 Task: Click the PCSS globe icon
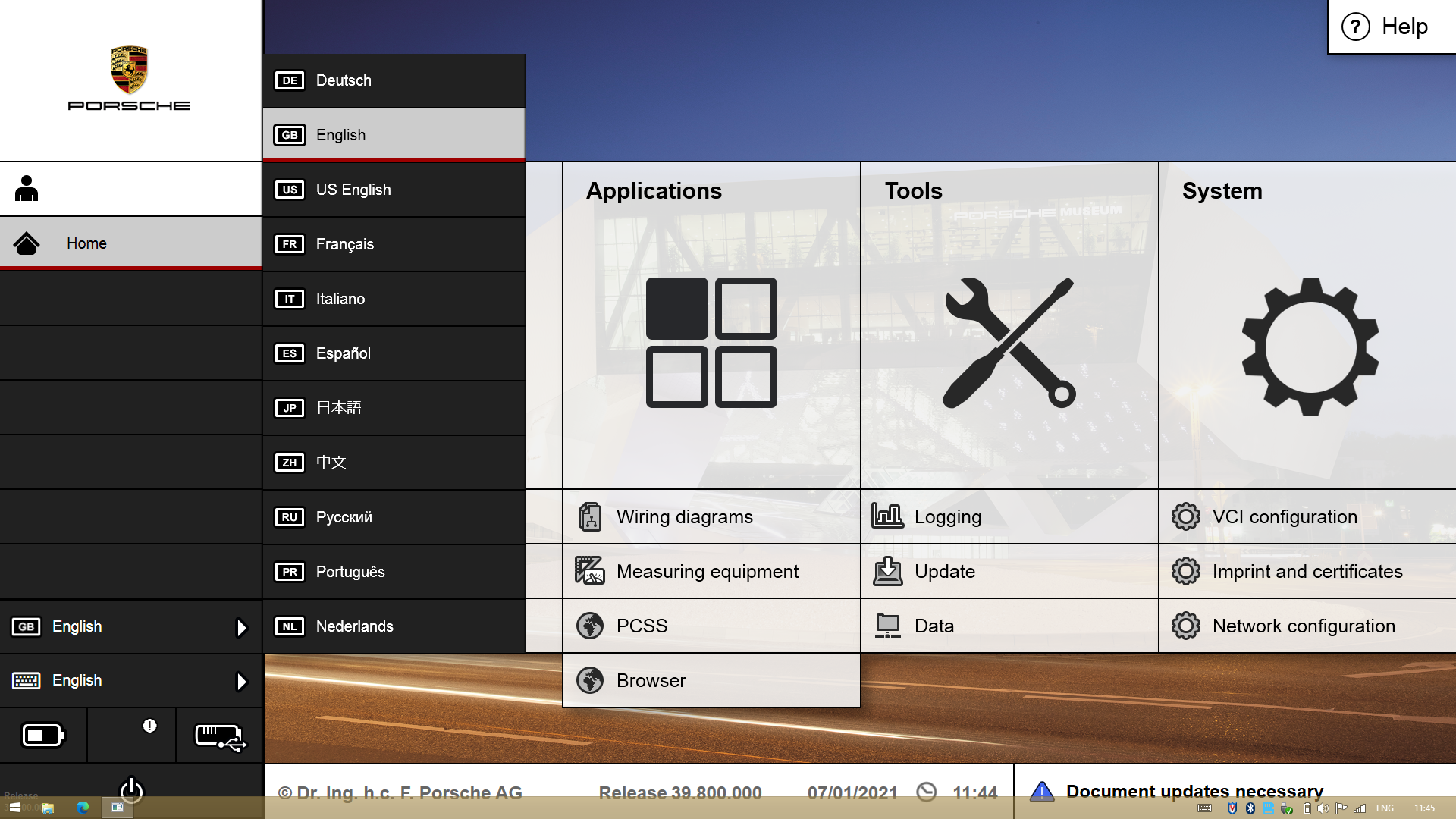point(590,625)
